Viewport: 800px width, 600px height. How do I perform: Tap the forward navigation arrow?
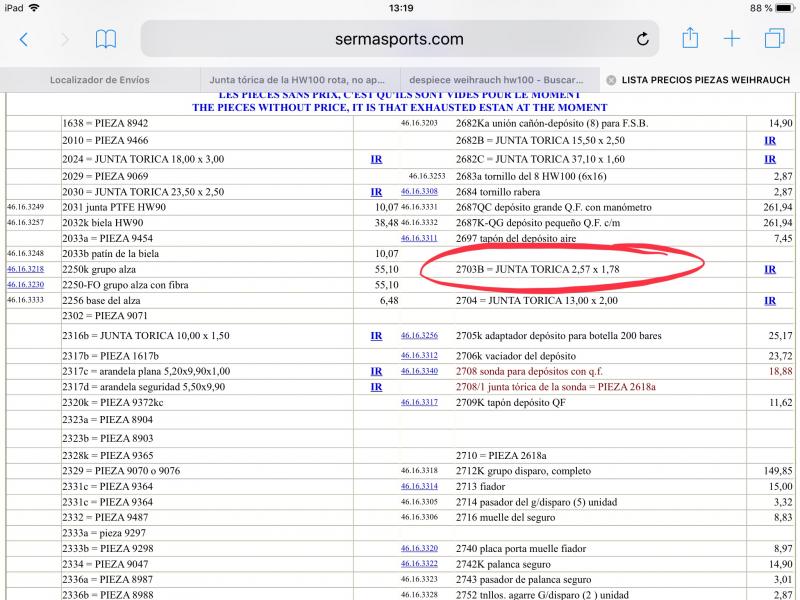point(65,39)
